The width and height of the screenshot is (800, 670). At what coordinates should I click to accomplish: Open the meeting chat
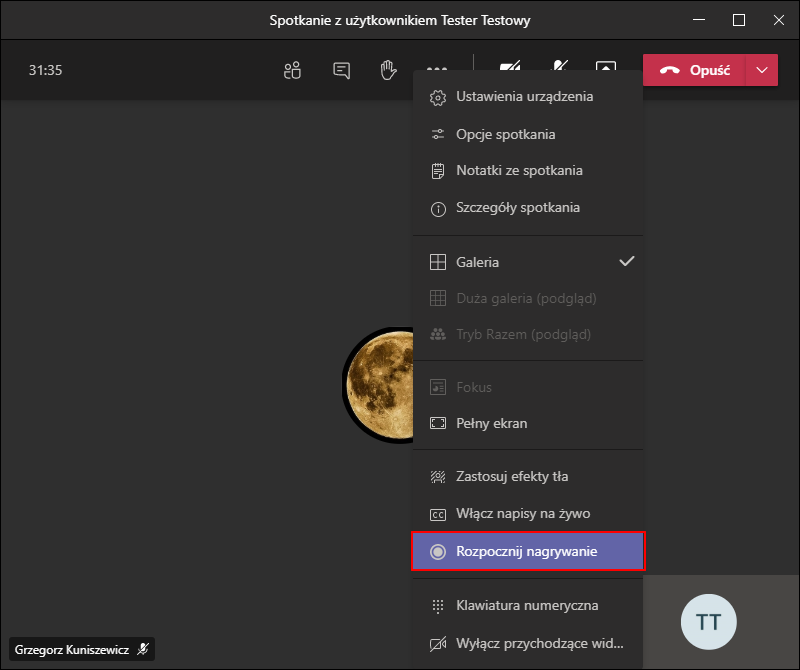(x=341, y=70)
